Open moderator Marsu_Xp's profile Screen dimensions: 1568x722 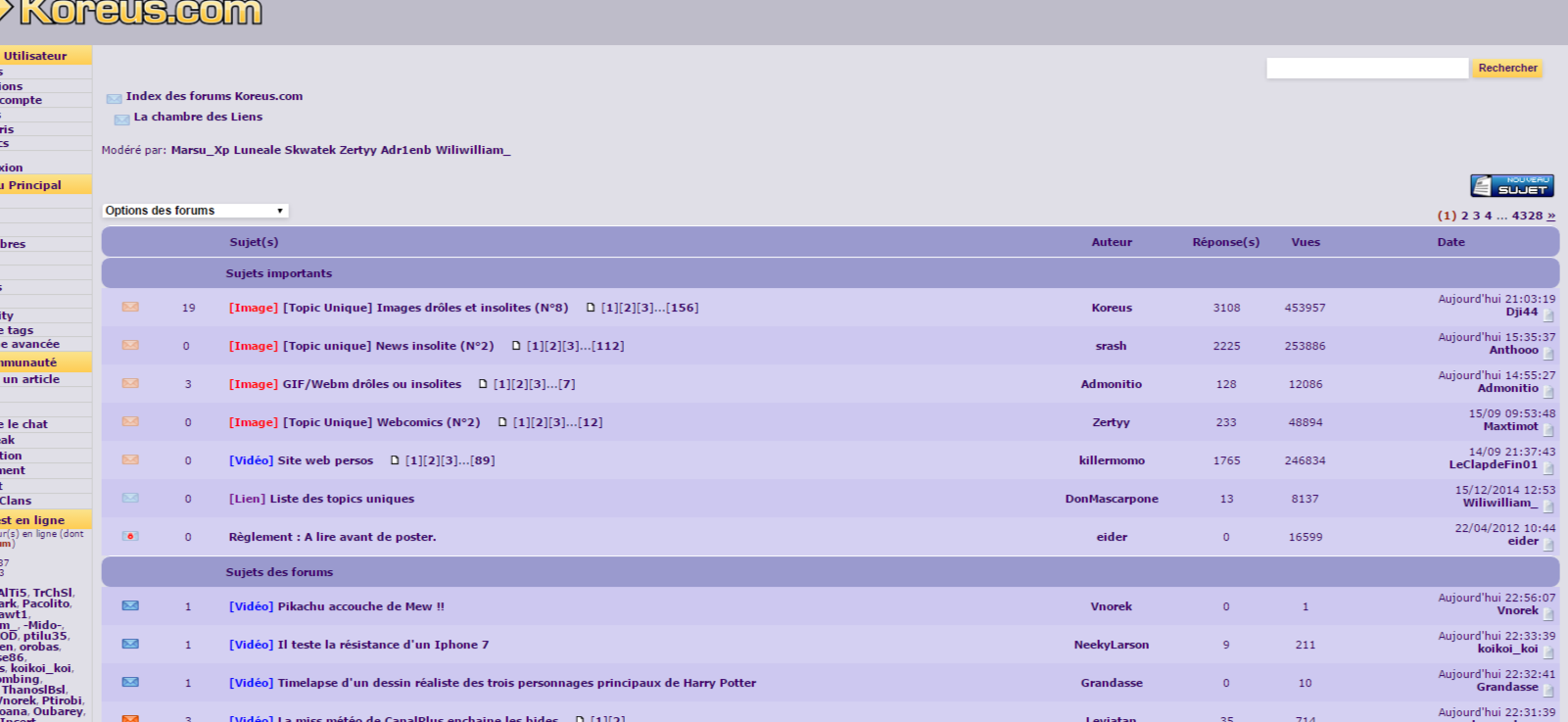coord(200,150)
